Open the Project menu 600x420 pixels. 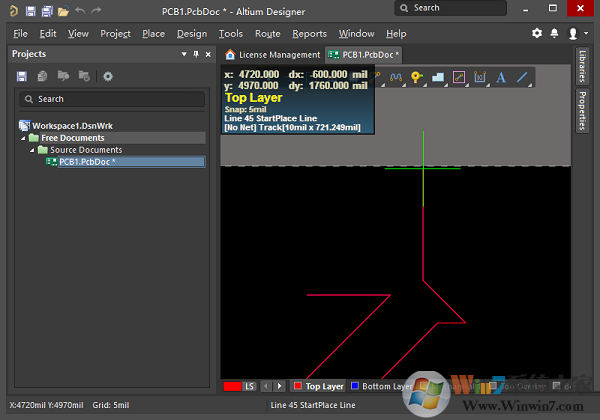pos(115,34)
